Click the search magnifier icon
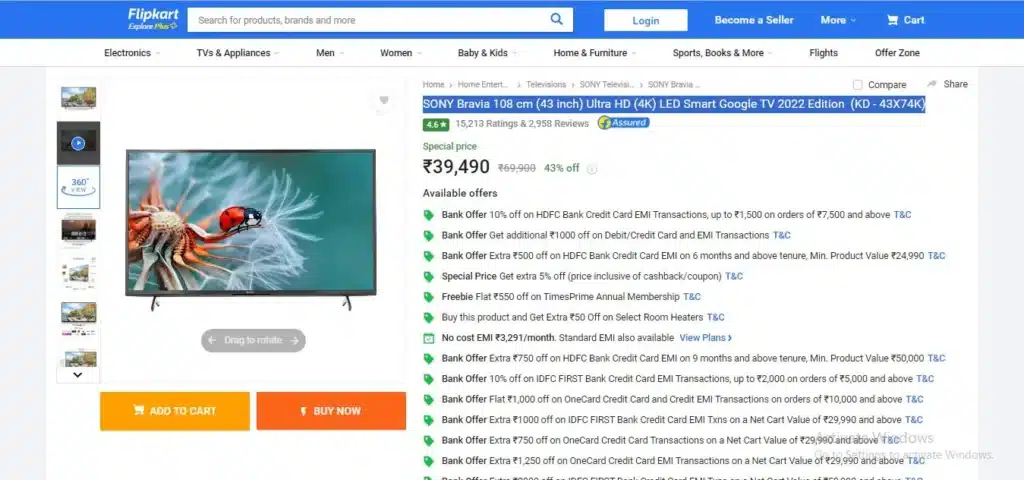Image resolution: width=1024 pixels, height=480 pixels. tap(556, 20)
